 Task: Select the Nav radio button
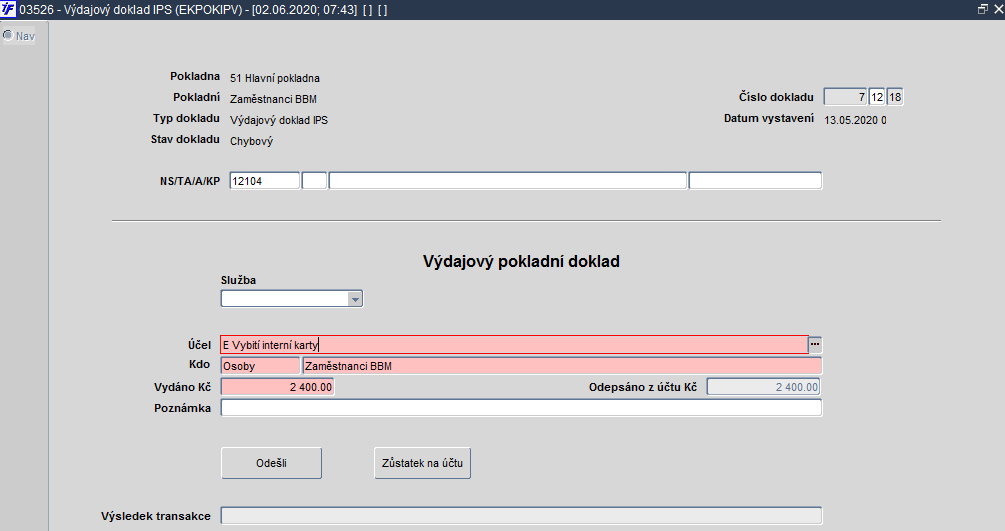8,35
